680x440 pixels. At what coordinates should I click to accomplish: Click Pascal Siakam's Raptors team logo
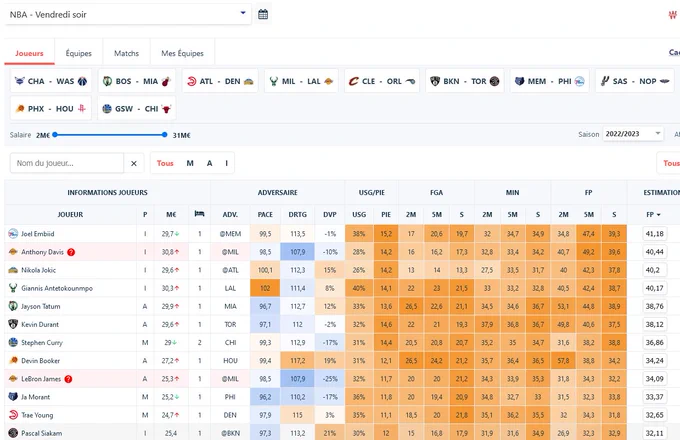coord(13,433)
